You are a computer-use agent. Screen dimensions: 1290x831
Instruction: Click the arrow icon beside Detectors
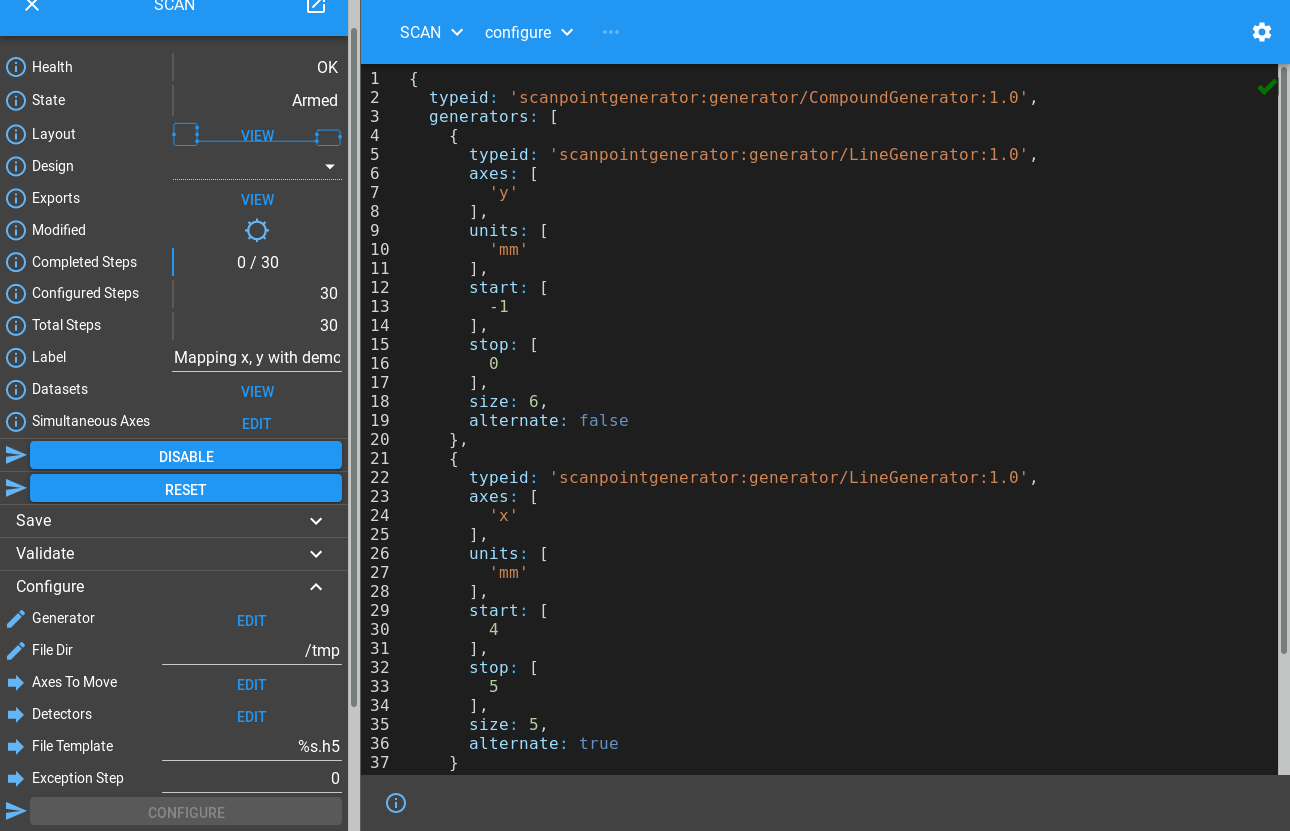point(16,715)
